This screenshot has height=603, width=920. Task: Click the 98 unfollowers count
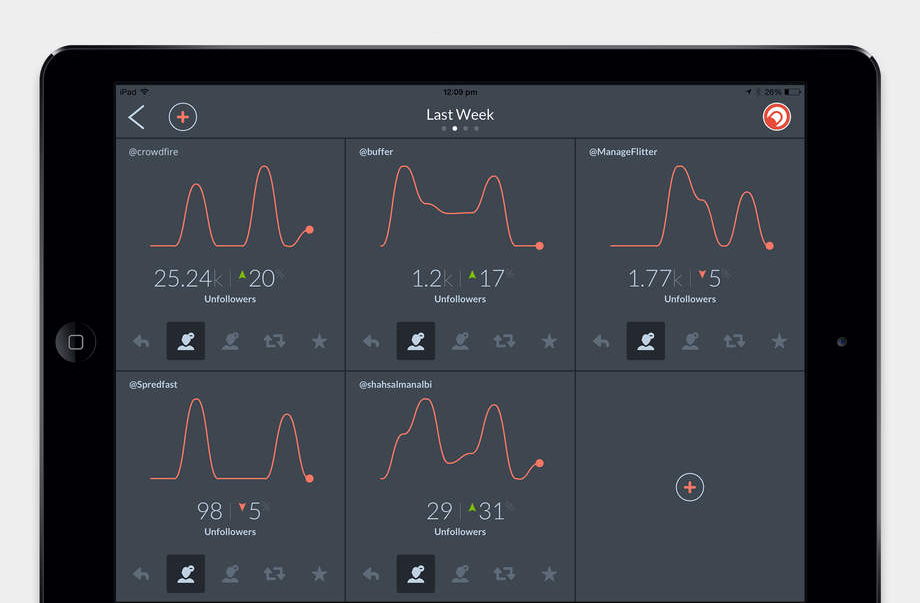209,511
